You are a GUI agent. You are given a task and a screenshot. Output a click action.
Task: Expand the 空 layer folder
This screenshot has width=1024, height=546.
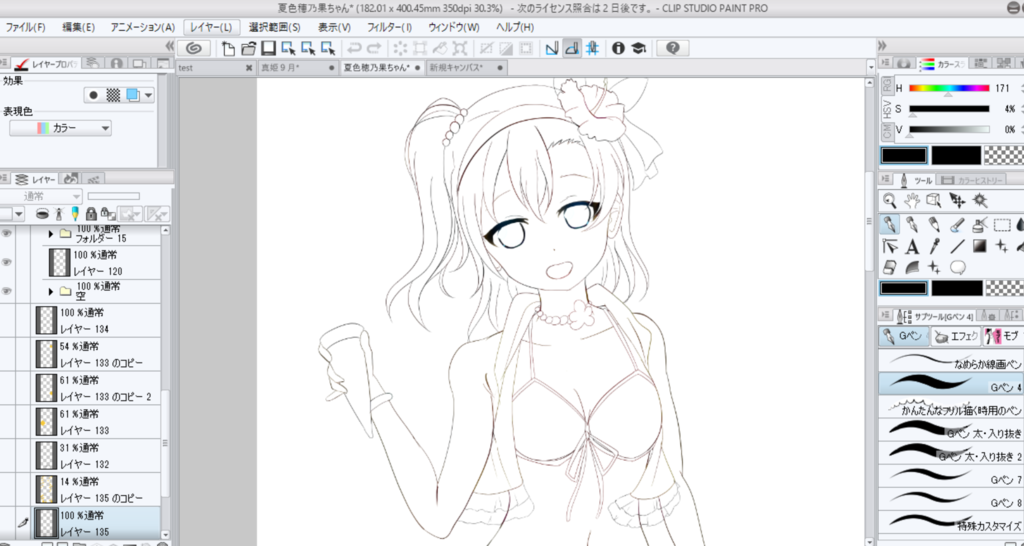51,291
